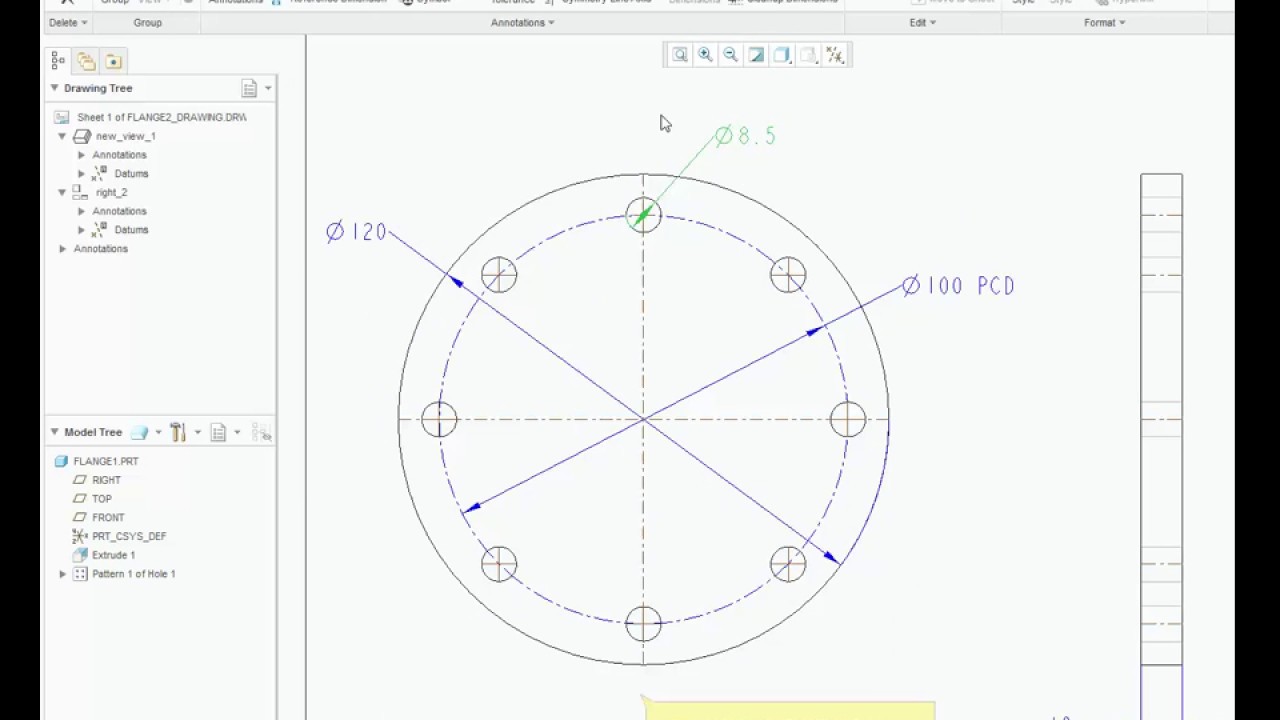Screen dimensions: 1280x720
Task: Collapse the Drawing Tree panel header
Action: pyautogui.click(x=54, y=88)
